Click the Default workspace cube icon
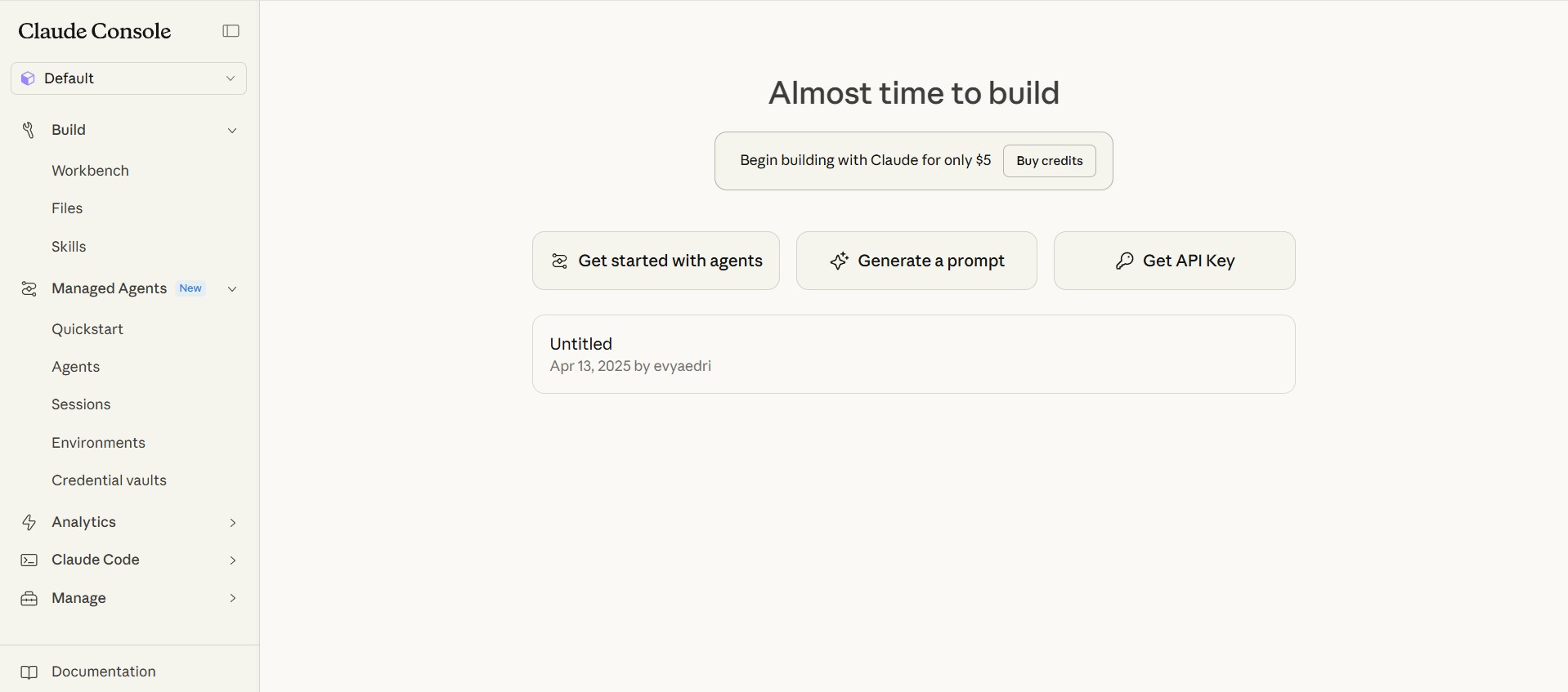Image resolution: width=1568 pixels, height=692 pixels. tap(28, 78)
